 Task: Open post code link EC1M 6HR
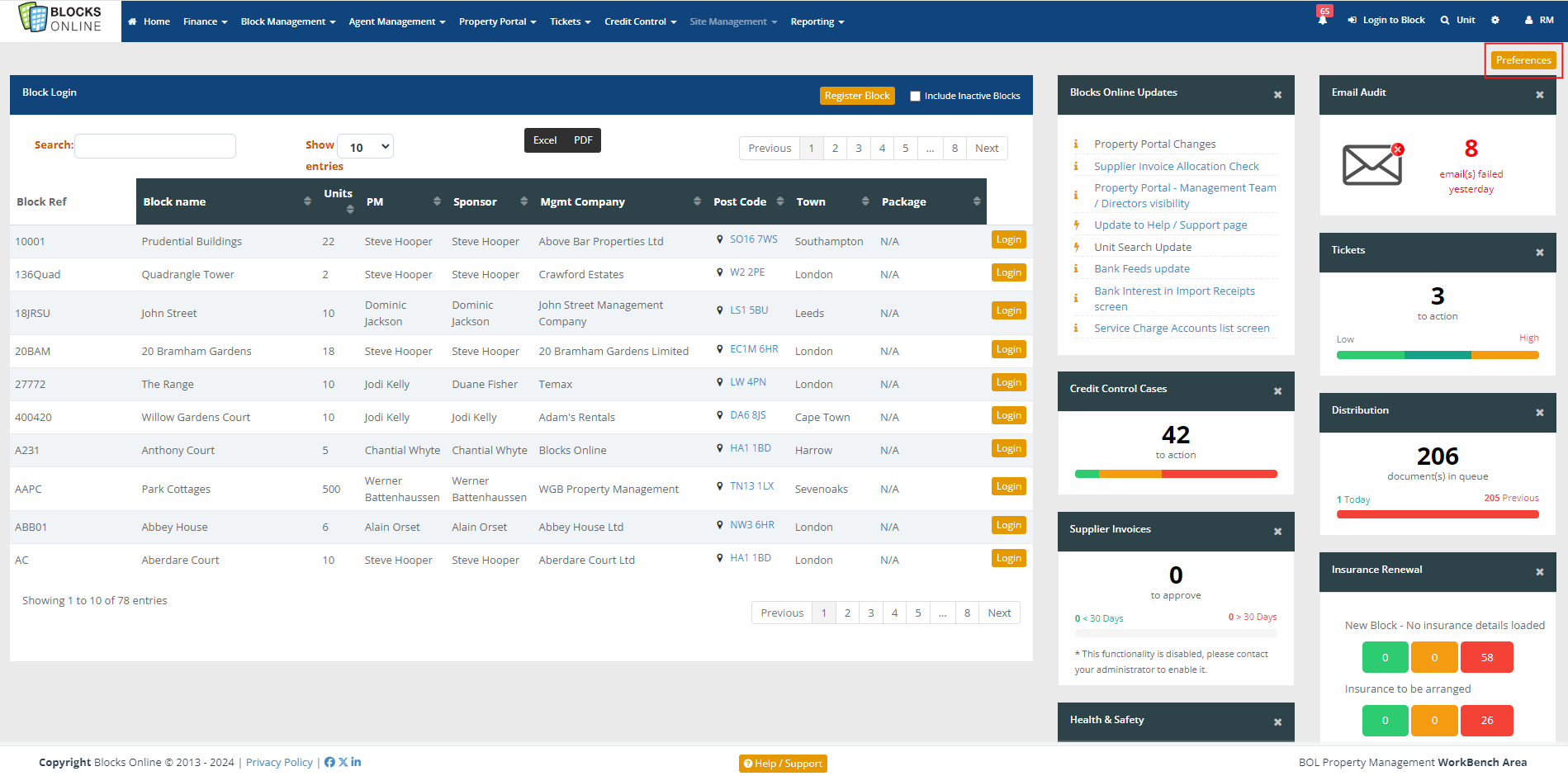[x=754, y=349]
